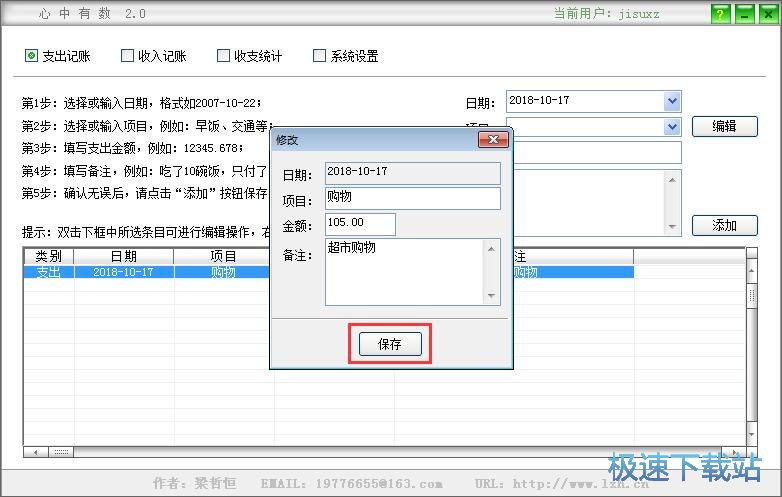Screen dimensions: 782x497
Task: Click the table horizontal scrollbar left arrow
Action: [36, 452]
